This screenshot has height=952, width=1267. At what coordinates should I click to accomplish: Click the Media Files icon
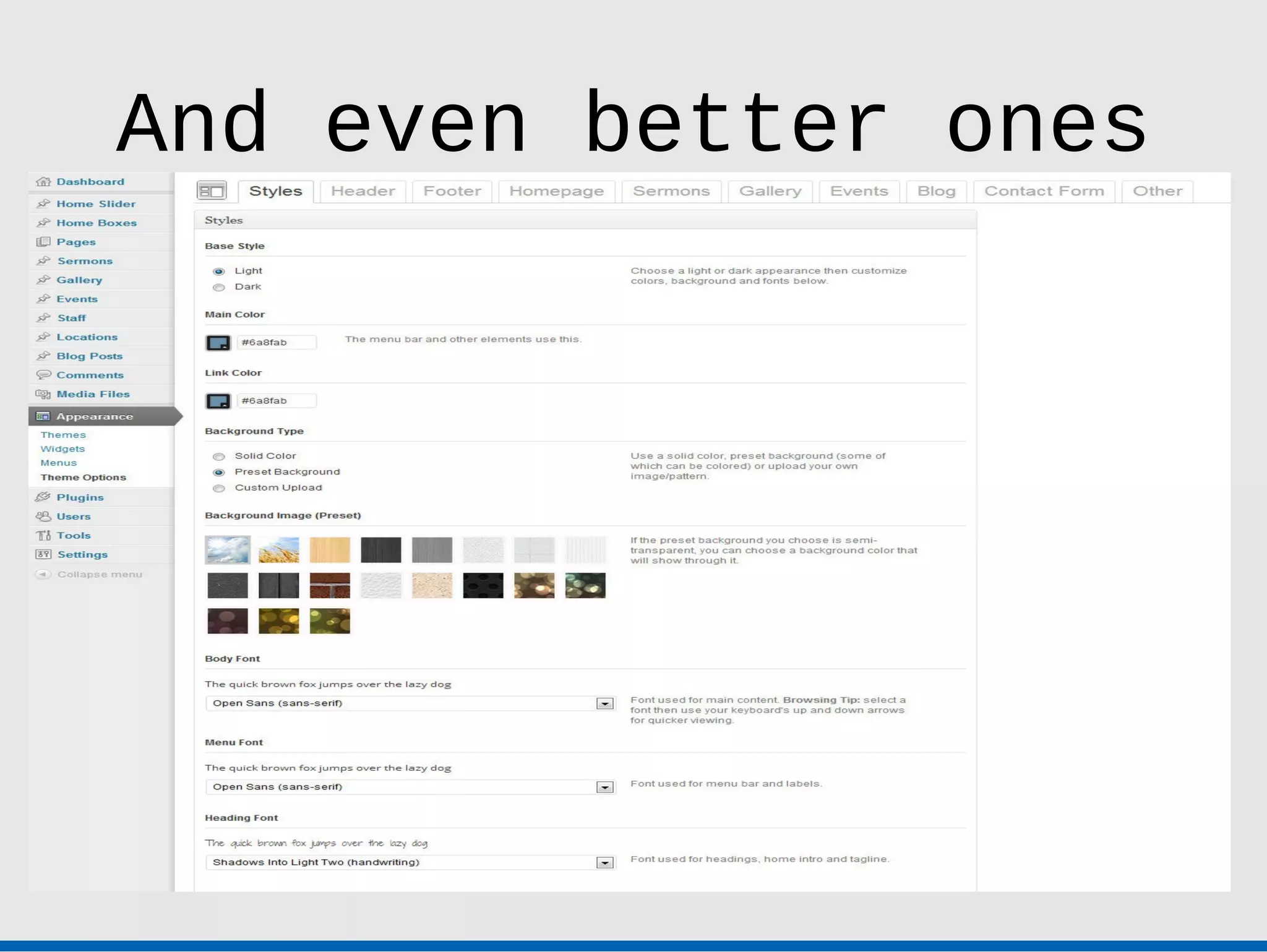point(43,394)
